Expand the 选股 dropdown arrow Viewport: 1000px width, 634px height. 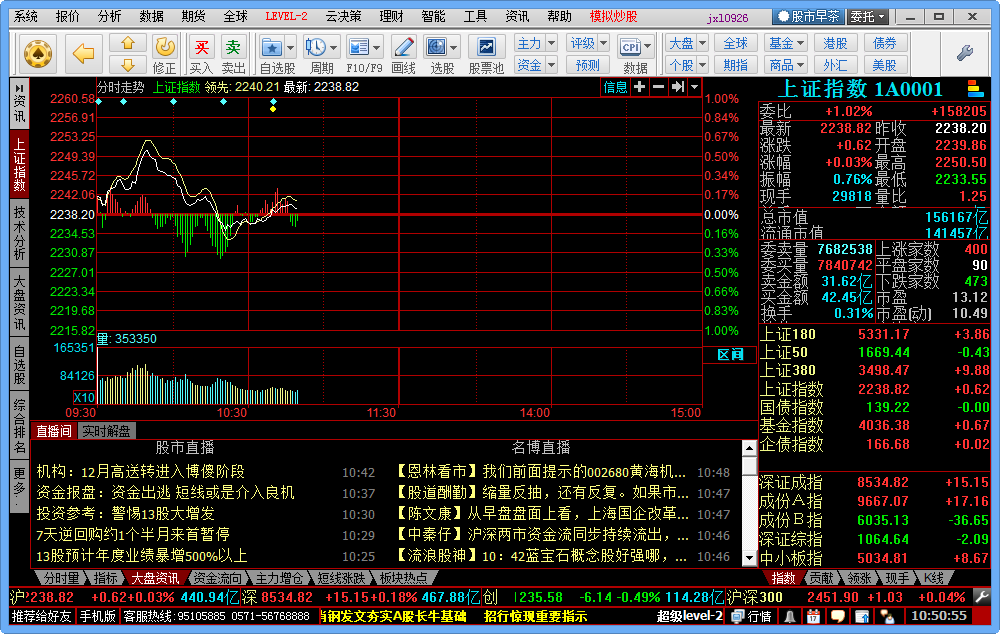(x=453, y=48)
